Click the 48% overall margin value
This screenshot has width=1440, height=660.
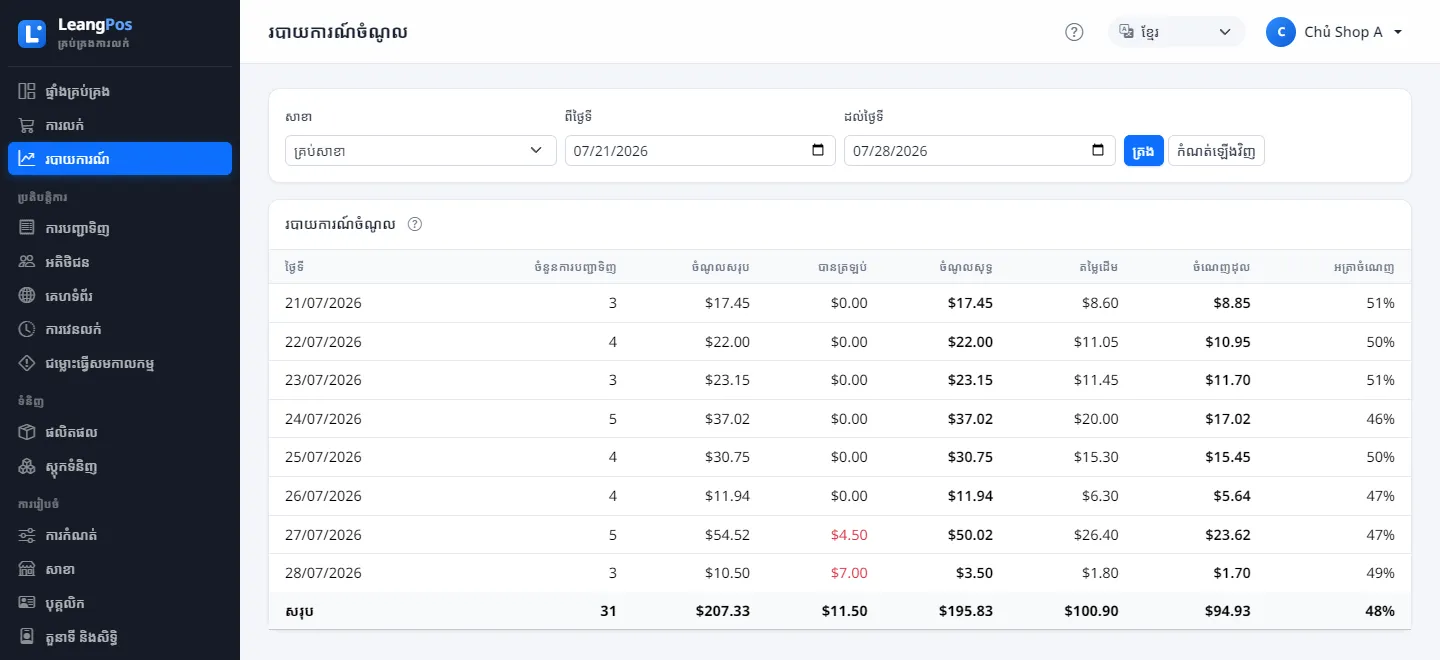click(x=1381, y=611)
